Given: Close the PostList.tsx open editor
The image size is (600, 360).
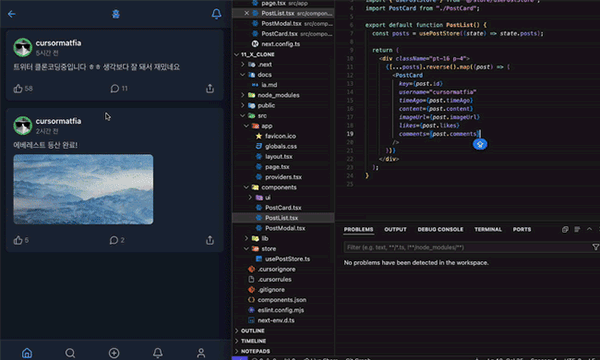Looking at the screenshot, I should 247,13.
